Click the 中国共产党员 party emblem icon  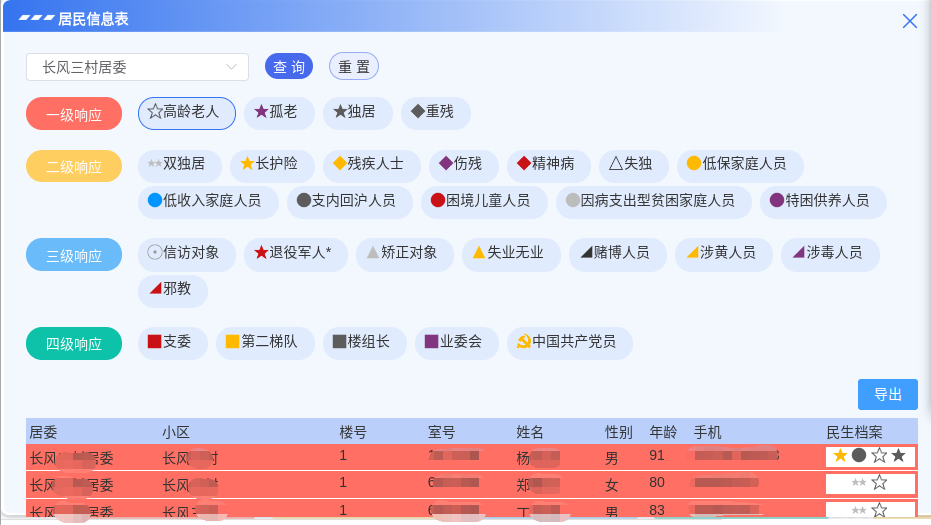pyautogui.click(x=523, y=342)
